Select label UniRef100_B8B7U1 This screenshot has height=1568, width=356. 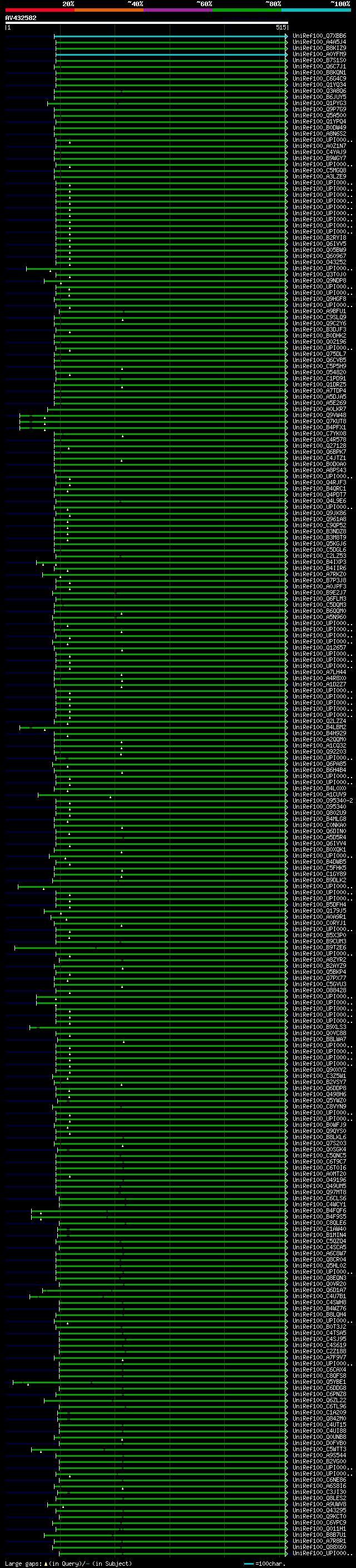click(319, 1535)
